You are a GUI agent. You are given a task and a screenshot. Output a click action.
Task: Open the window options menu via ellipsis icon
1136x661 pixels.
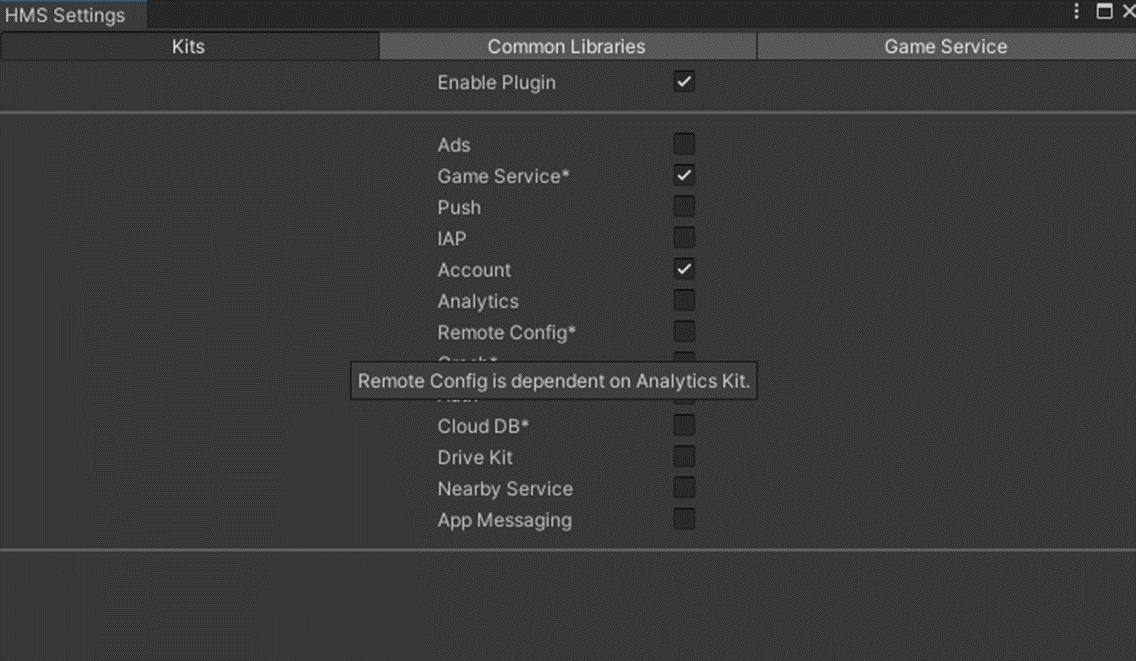pyautogui.click(x=1076, y=11)
